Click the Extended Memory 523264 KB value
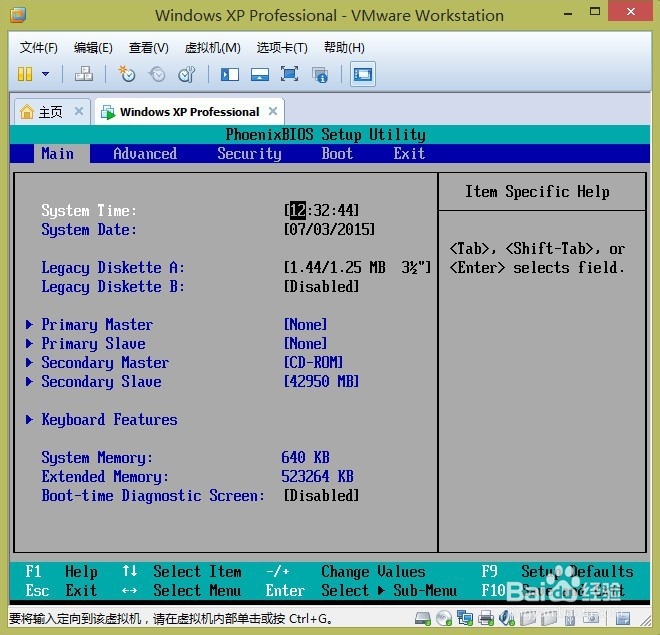This screenshot has width=660, height=635. pos(317,476)
